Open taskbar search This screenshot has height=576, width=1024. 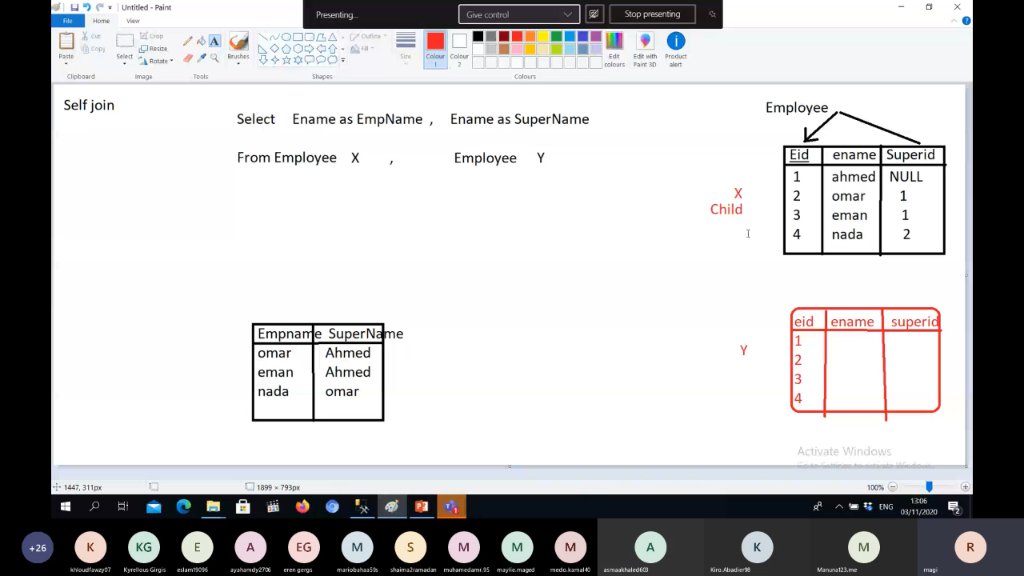tap(94, 506)
